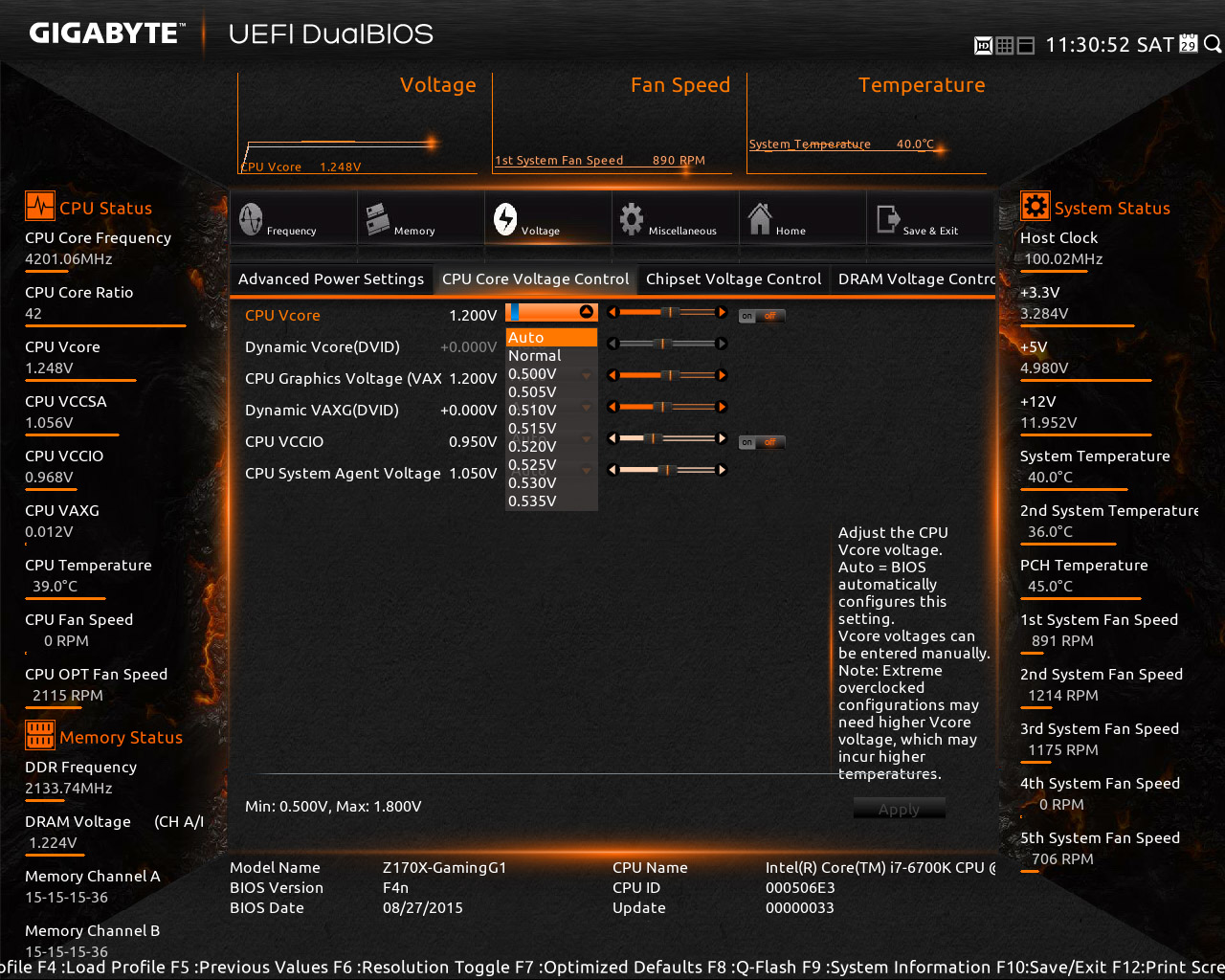Select 0.530V from the Vcore list
This screenshot has height=980, width=1225.
551,482
